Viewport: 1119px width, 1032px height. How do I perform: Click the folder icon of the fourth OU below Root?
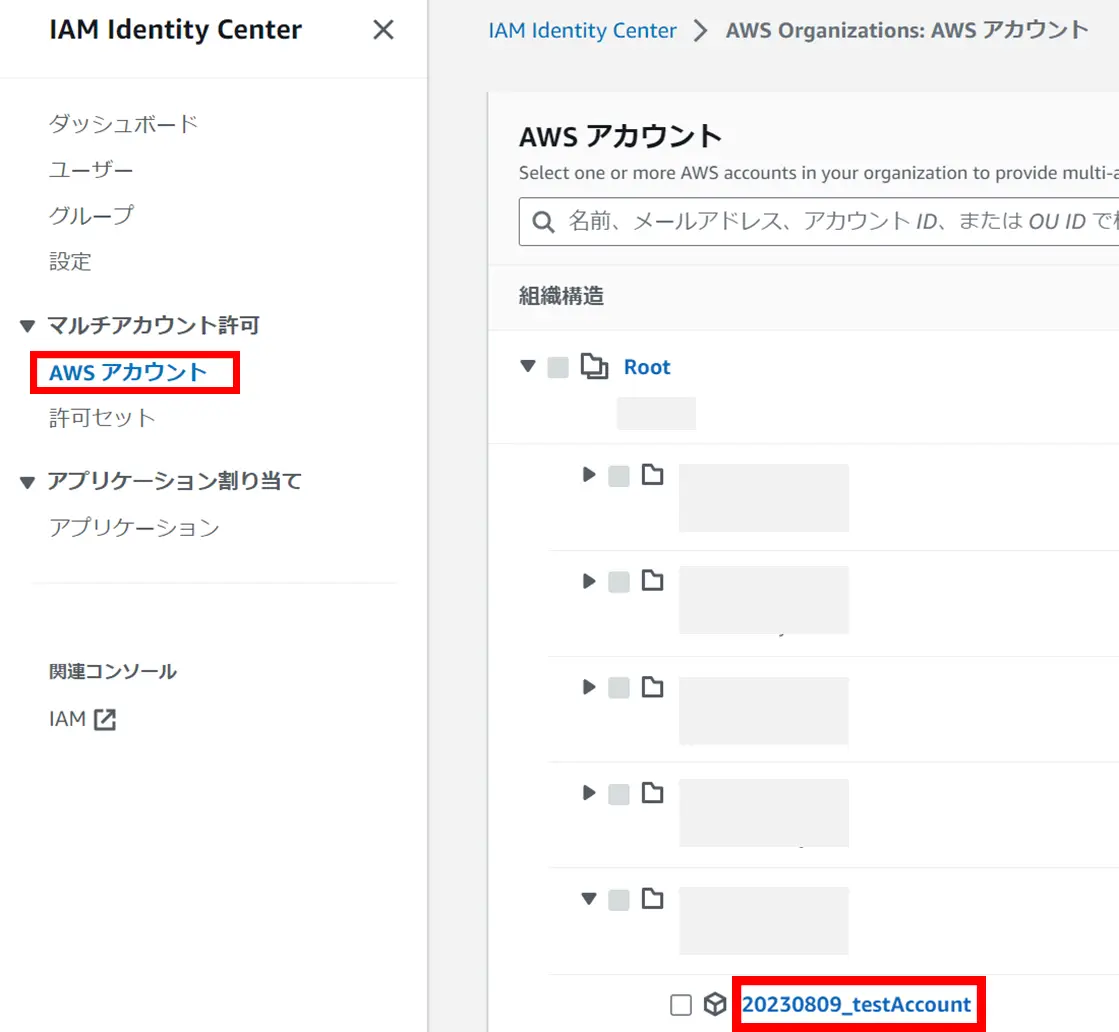coord(652,792)
